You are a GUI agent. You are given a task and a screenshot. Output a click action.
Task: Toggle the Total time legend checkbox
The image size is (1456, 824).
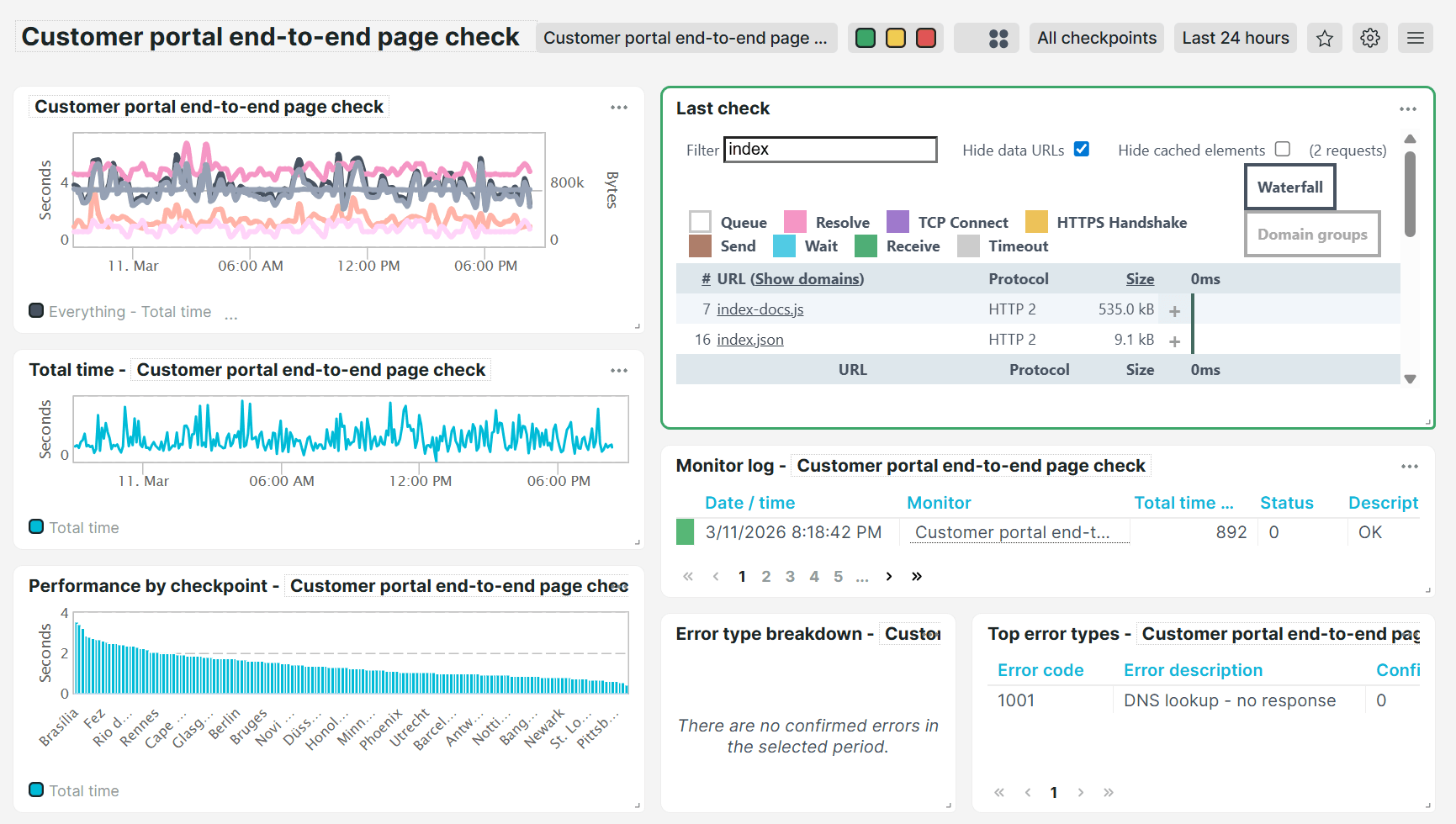point(35,527)
